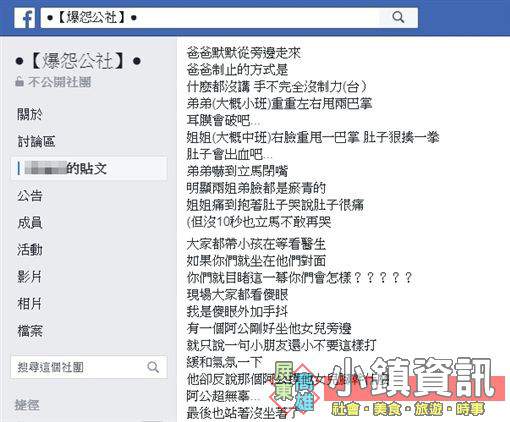Open the 公告 section
The image size is (510, 422).
(30, 195)
